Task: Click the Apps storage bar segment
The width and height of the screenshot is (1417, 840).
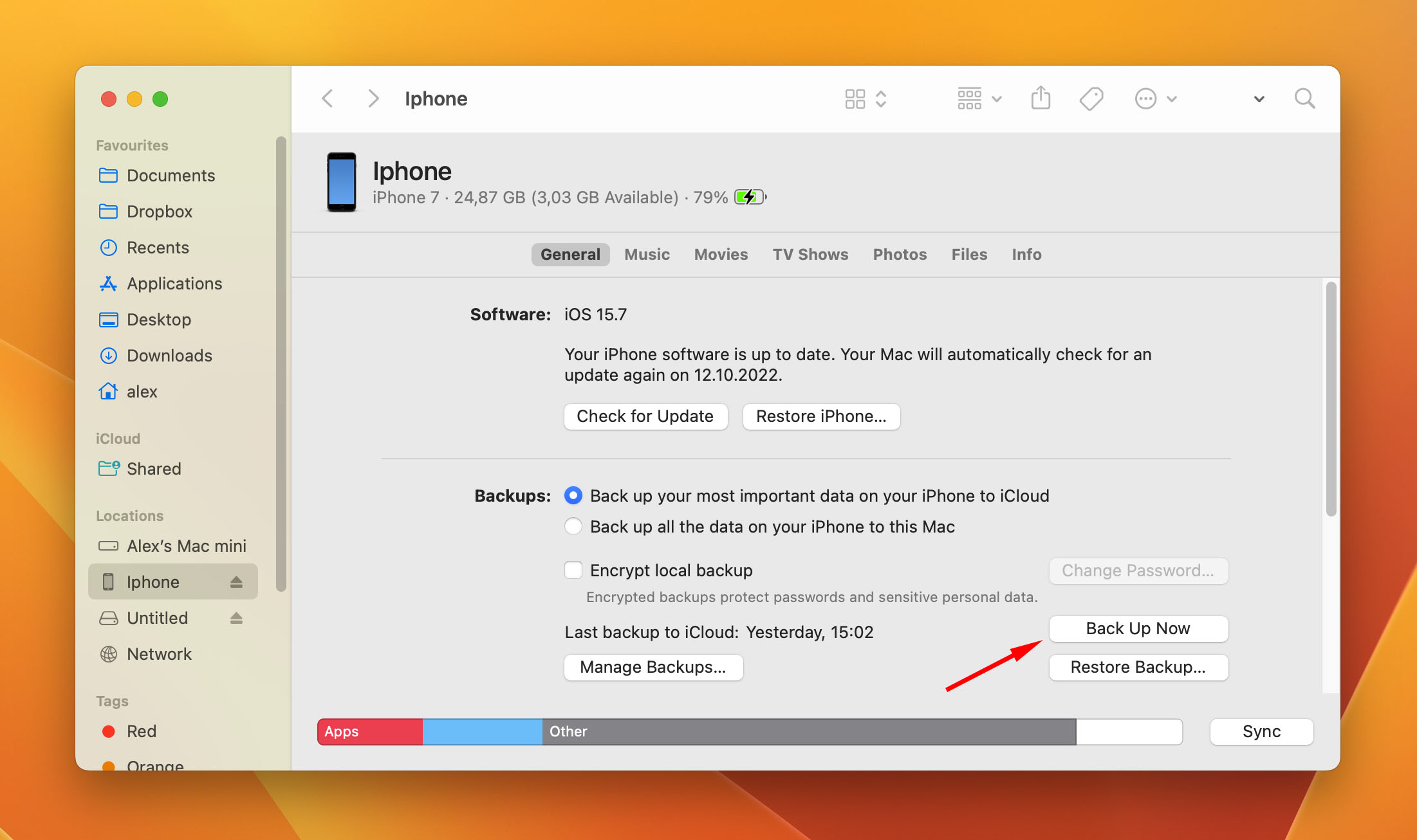Action: pos(370,731)
